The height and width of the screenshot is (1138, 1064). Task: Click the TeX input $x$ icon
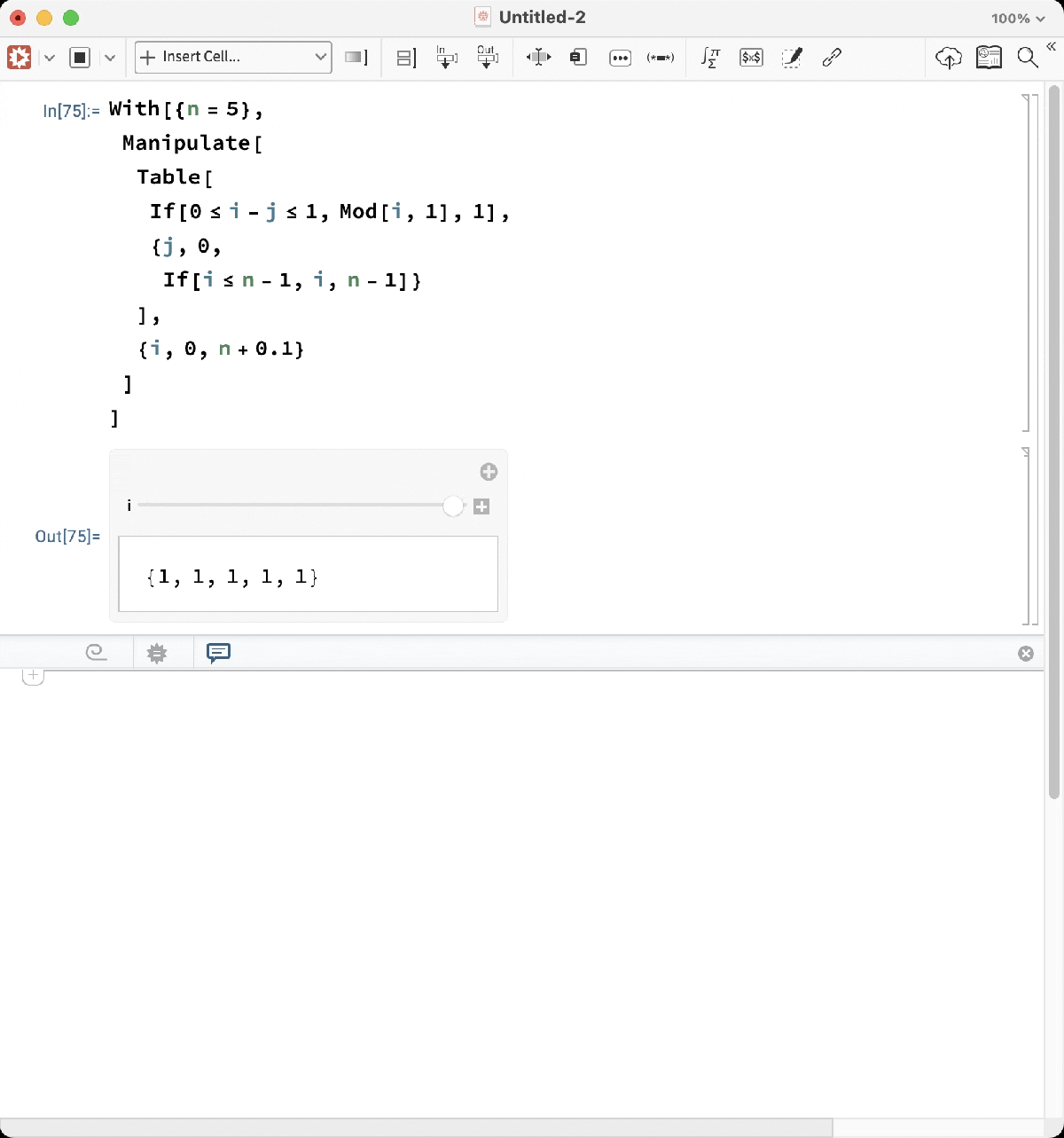(751, 58)
